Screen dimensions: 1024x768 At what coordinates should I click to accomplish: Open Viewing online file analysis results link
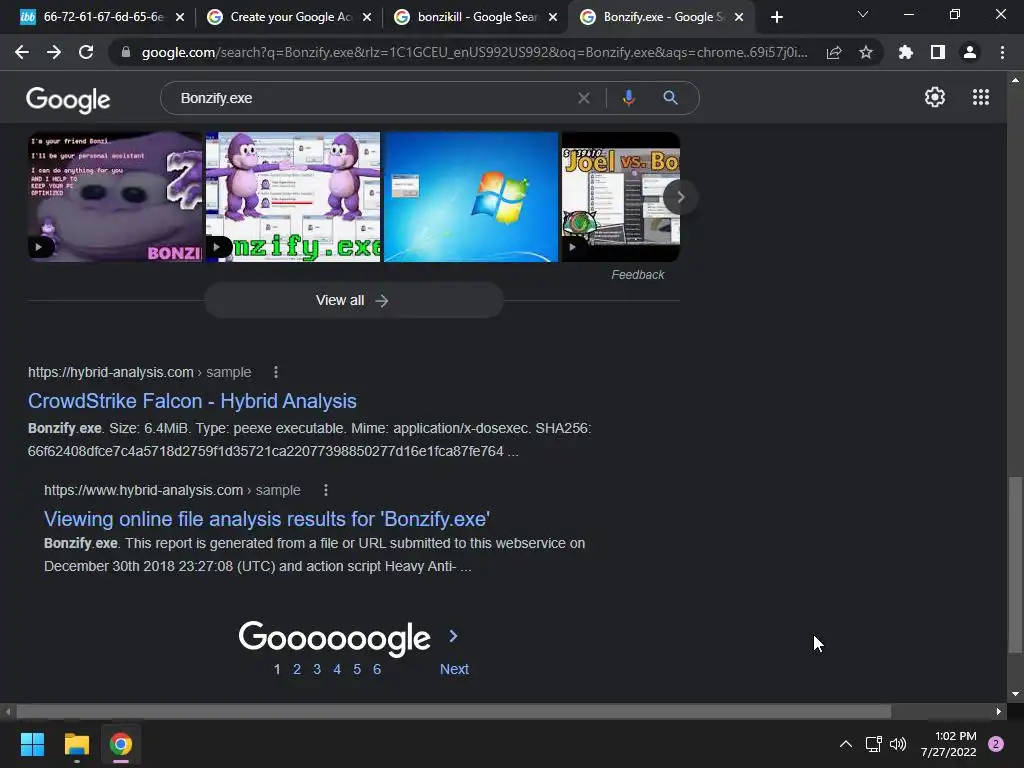[x=266, y=519]
